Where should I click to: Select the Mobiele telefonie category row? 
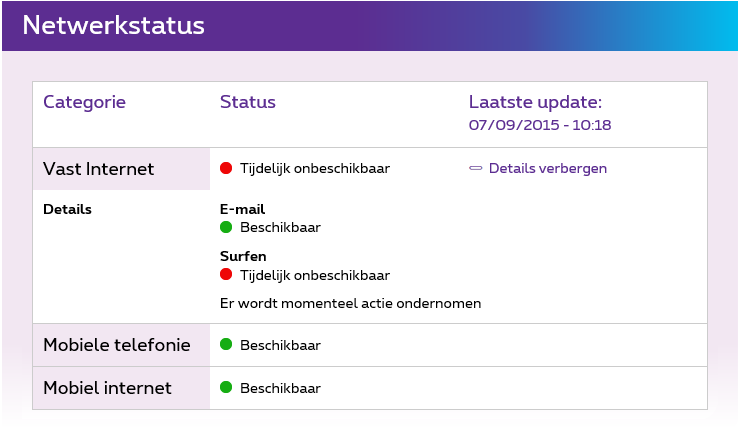coord(117,345)
